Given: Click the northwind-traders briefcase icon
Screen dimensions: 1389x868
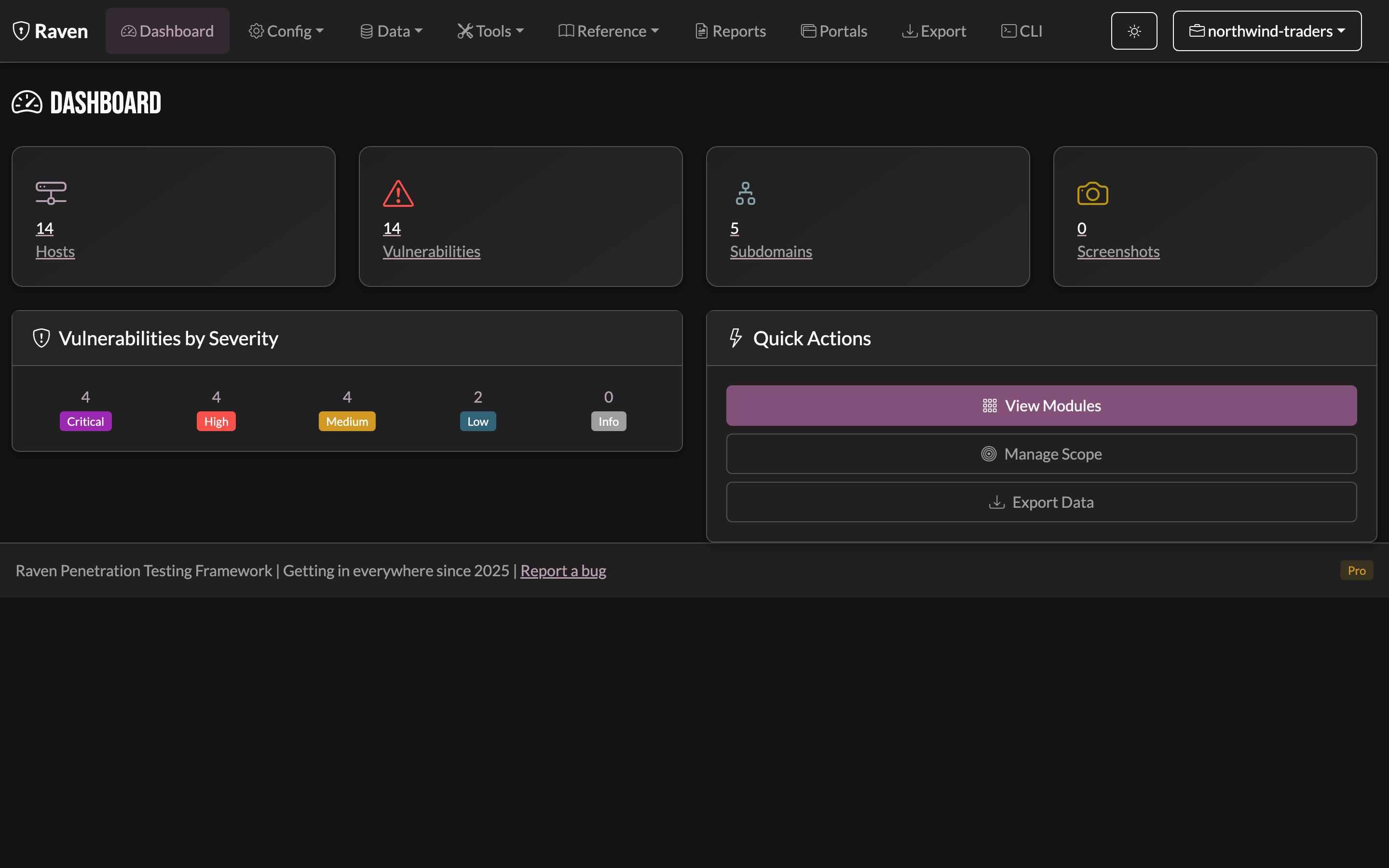Looking at the screenshot, I should click(1197, 31).
